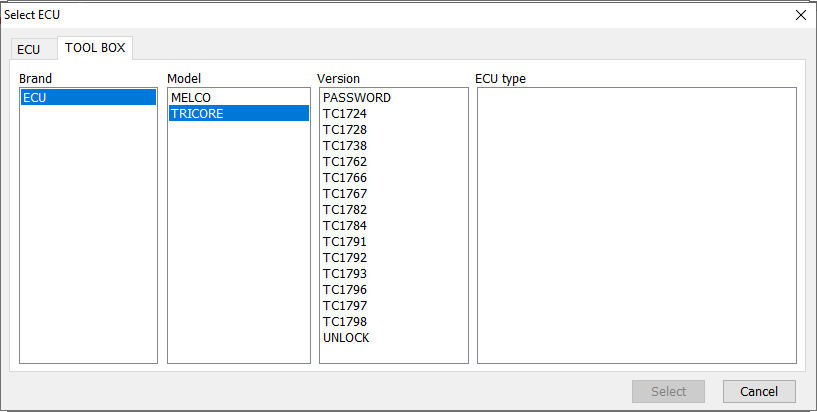Choose version TC1797

point(344,306)
